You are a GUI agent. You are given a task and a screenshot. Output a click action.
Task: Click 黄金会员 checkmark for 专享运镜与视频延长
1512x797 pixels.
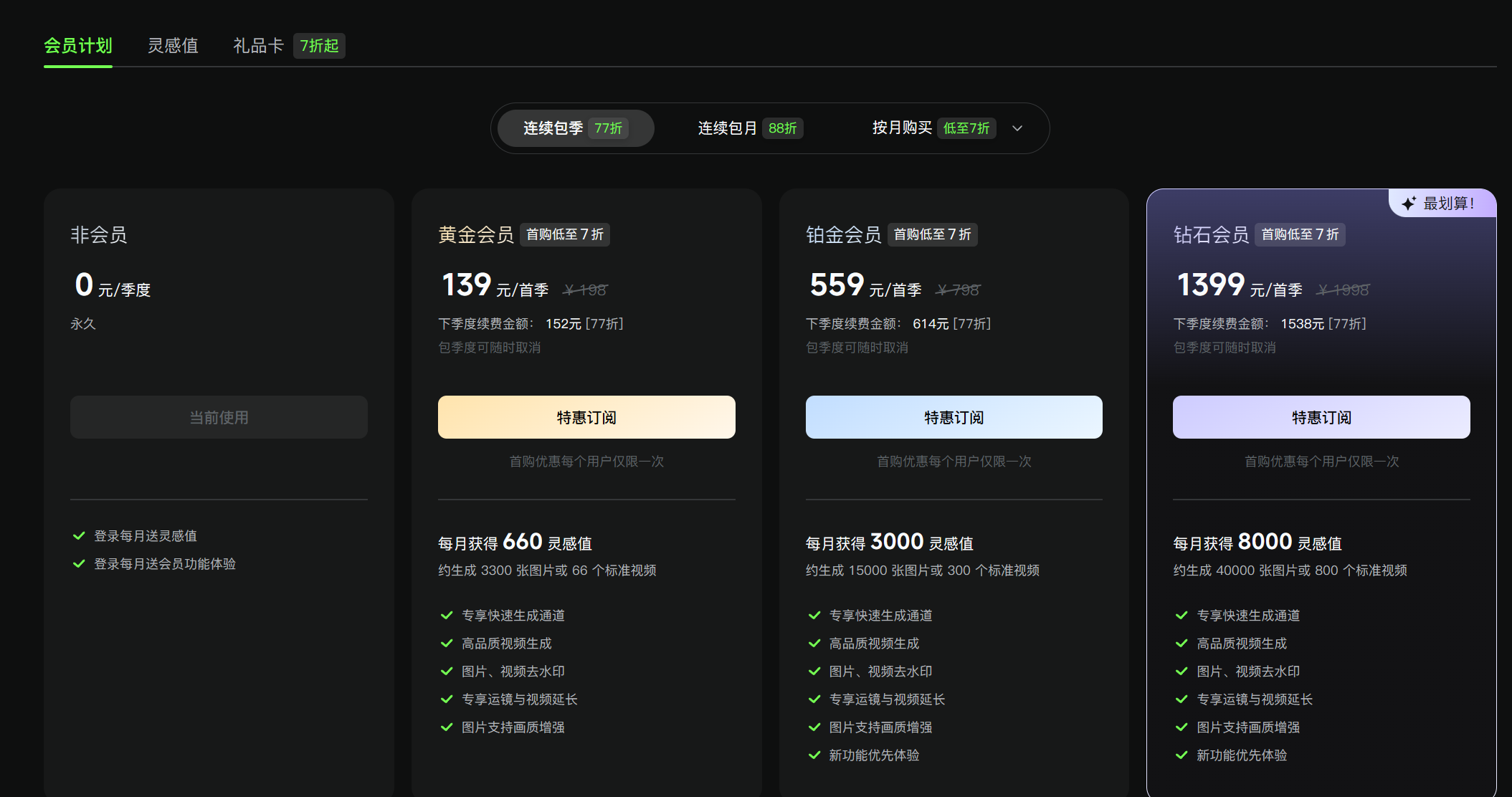pyautogui.click(x=447, y=699)
